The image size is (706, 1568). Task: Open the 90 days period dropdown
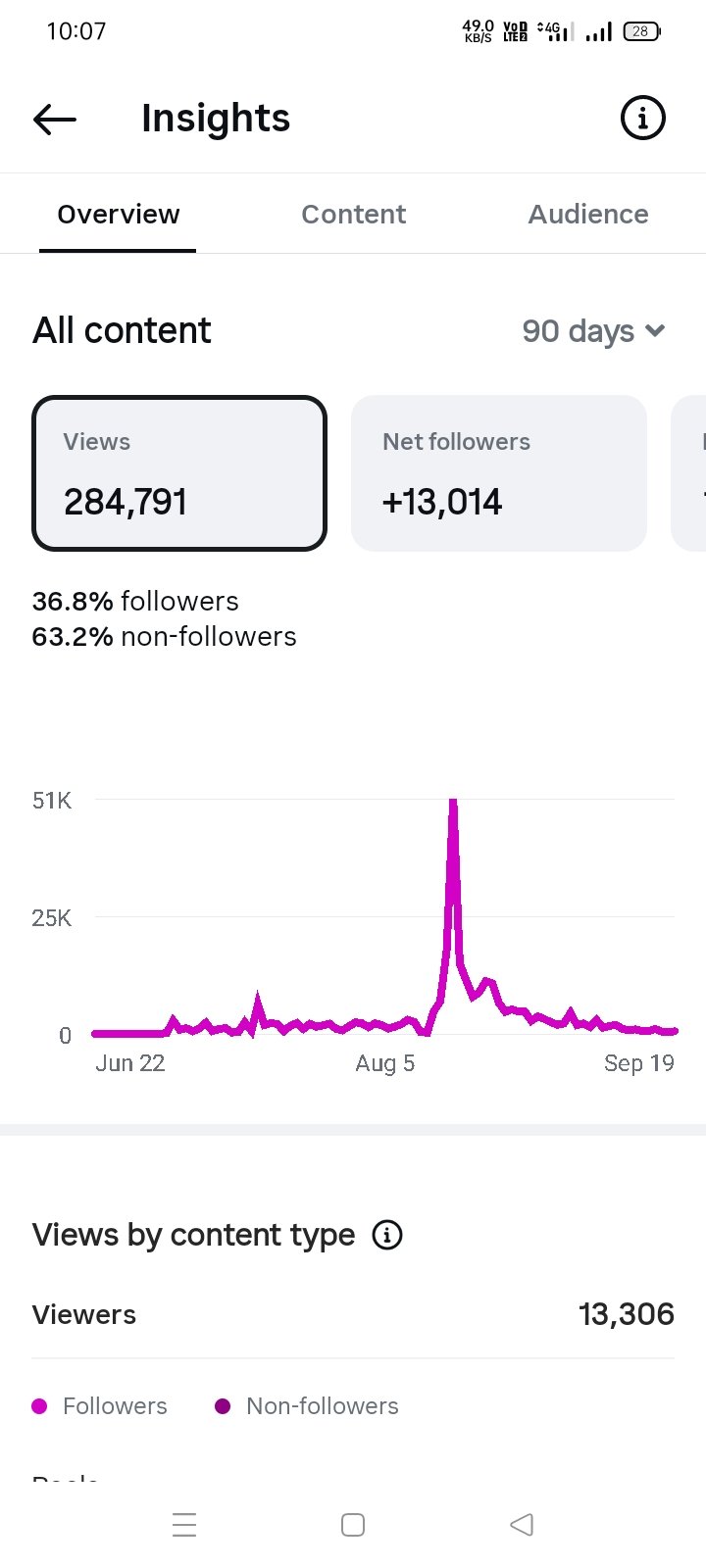pos(594,331)
